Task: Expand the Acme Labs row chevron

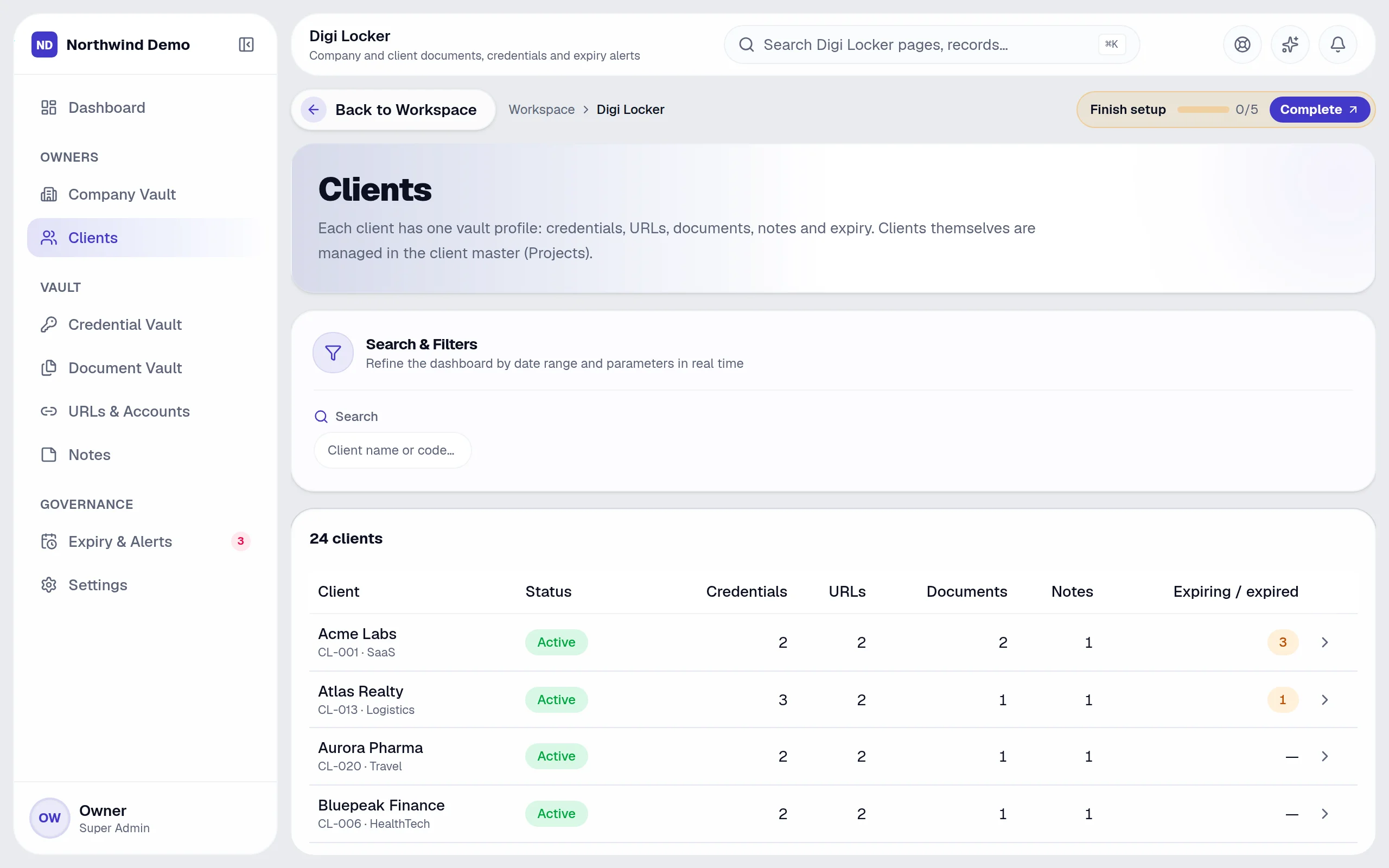Action: point(1325,642)
